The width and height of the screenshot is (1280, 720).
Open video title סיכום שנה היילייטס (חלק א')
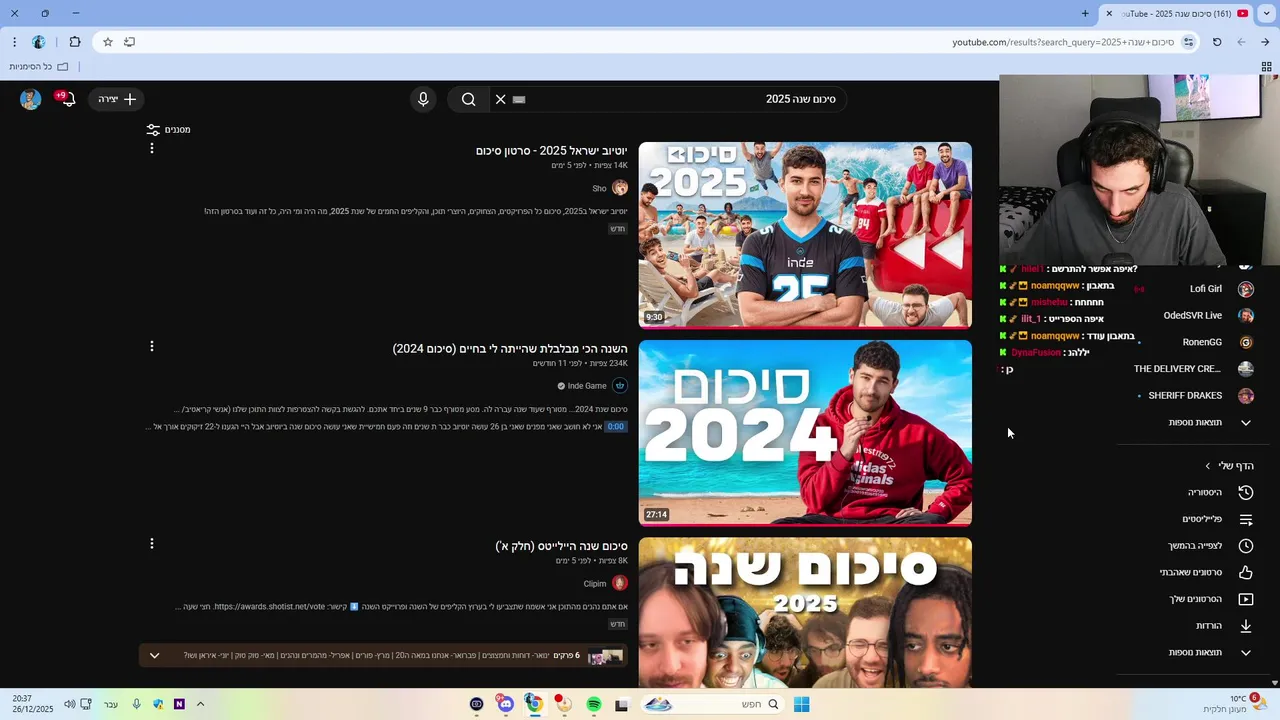coord(561,546)
